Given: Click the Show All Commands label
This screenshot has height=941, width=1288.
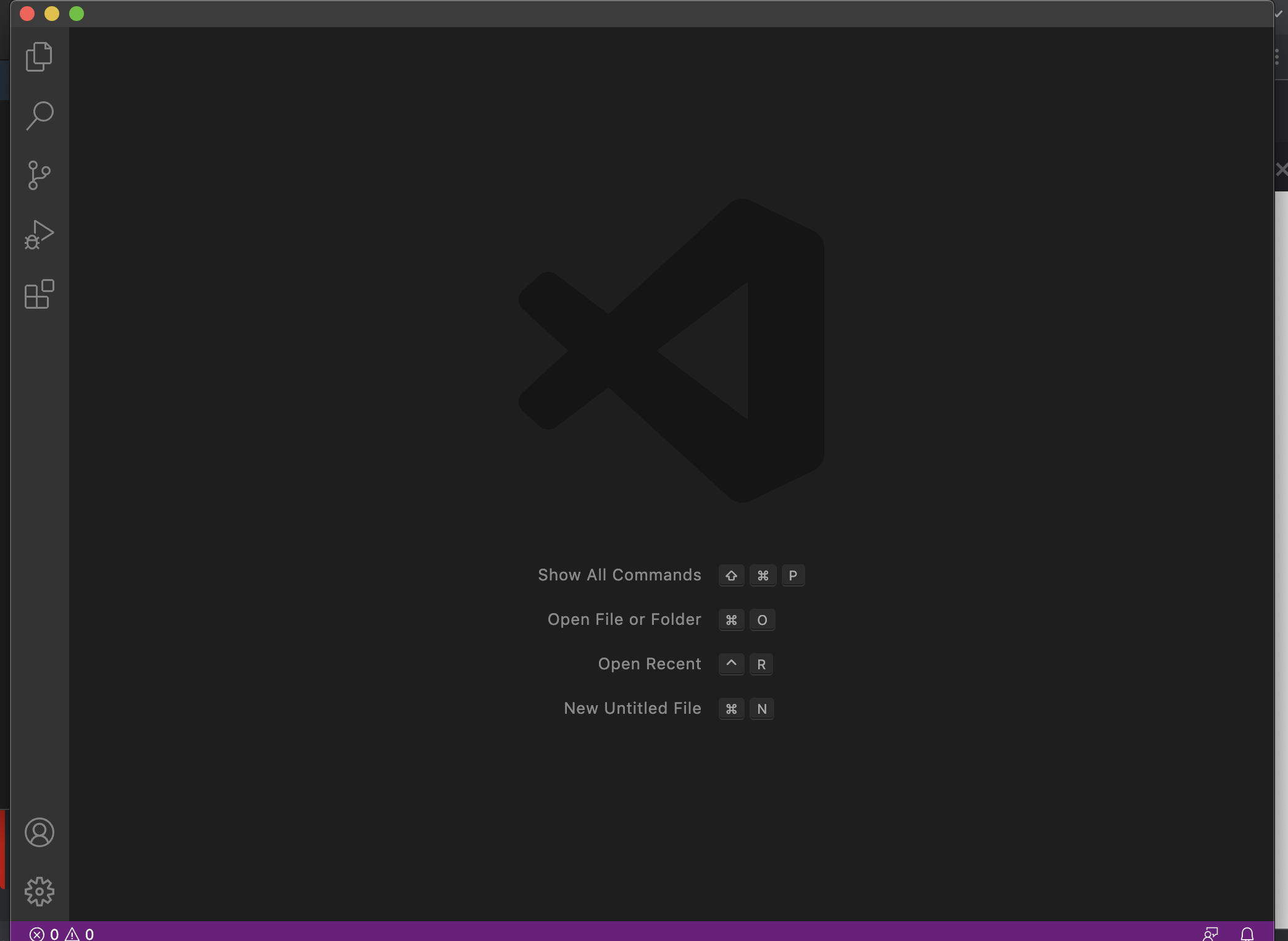Looking at the screenshot, I should (x=619, y=575).
